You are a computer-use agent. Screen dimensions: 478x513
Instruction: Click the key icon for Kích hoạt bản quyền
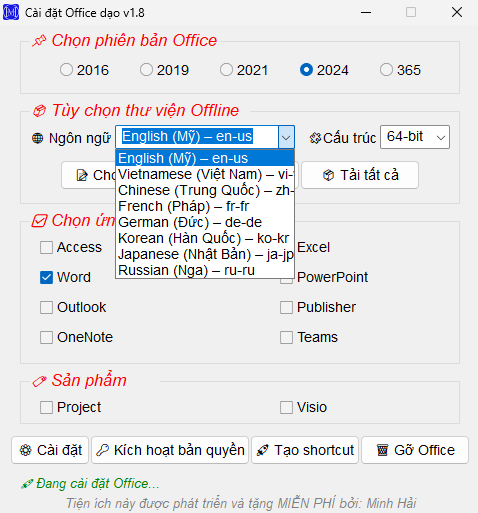[x=102, y=450]
